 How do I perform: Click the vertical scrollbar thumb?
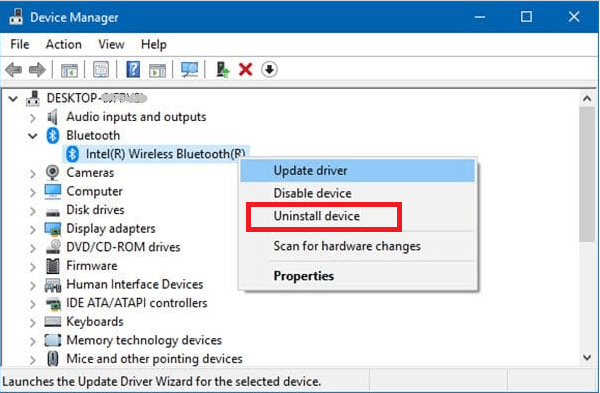tap(587, 174)
